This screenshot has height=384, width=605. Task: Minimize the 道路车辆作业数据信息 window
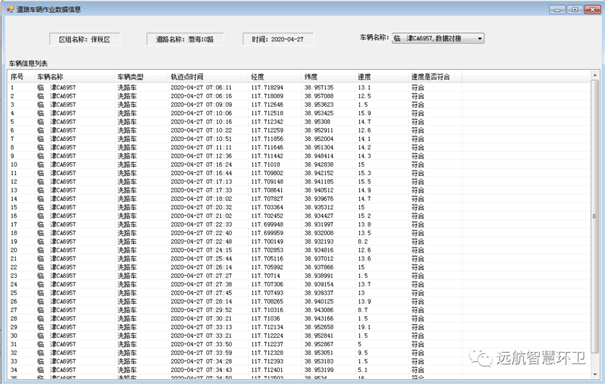pos(557,10)
